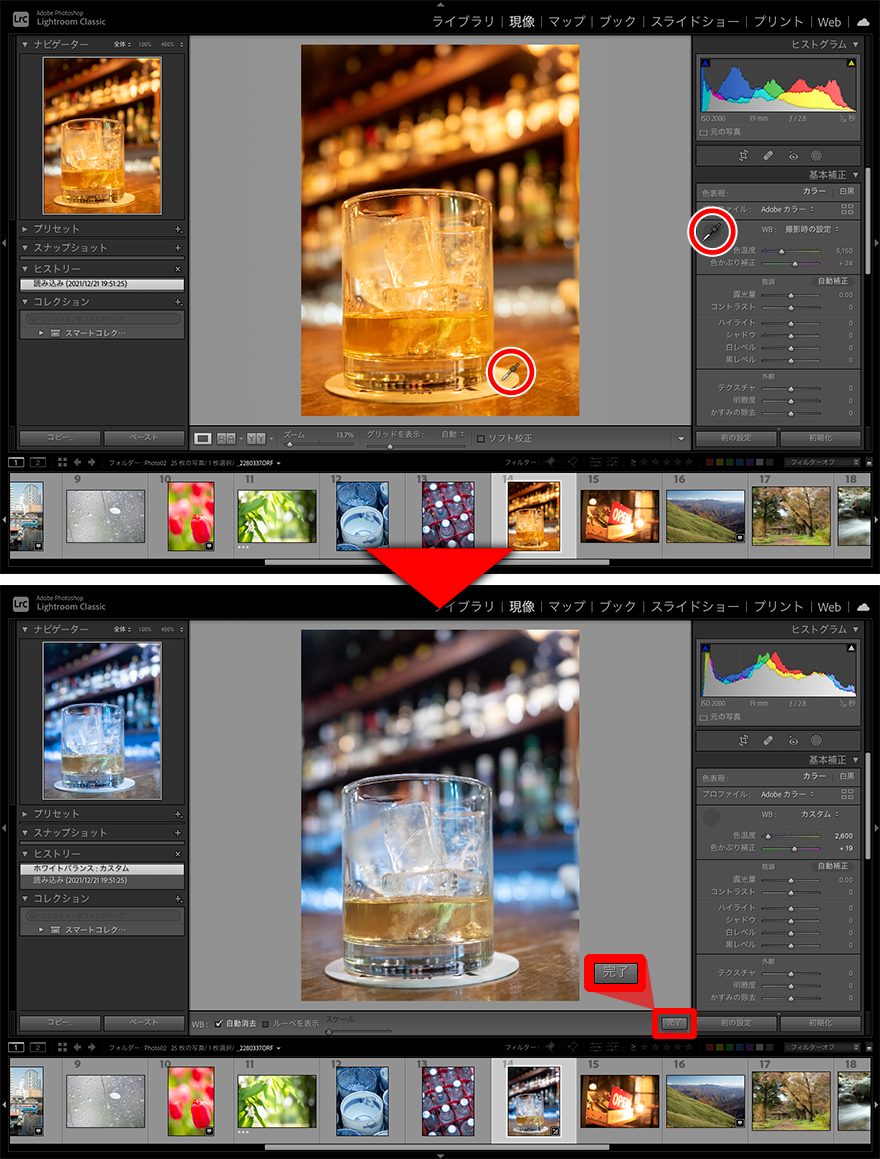880x1159 pixels.
Task: Open the スライドショー module in the amber photo window
Action: pos(695,21)
